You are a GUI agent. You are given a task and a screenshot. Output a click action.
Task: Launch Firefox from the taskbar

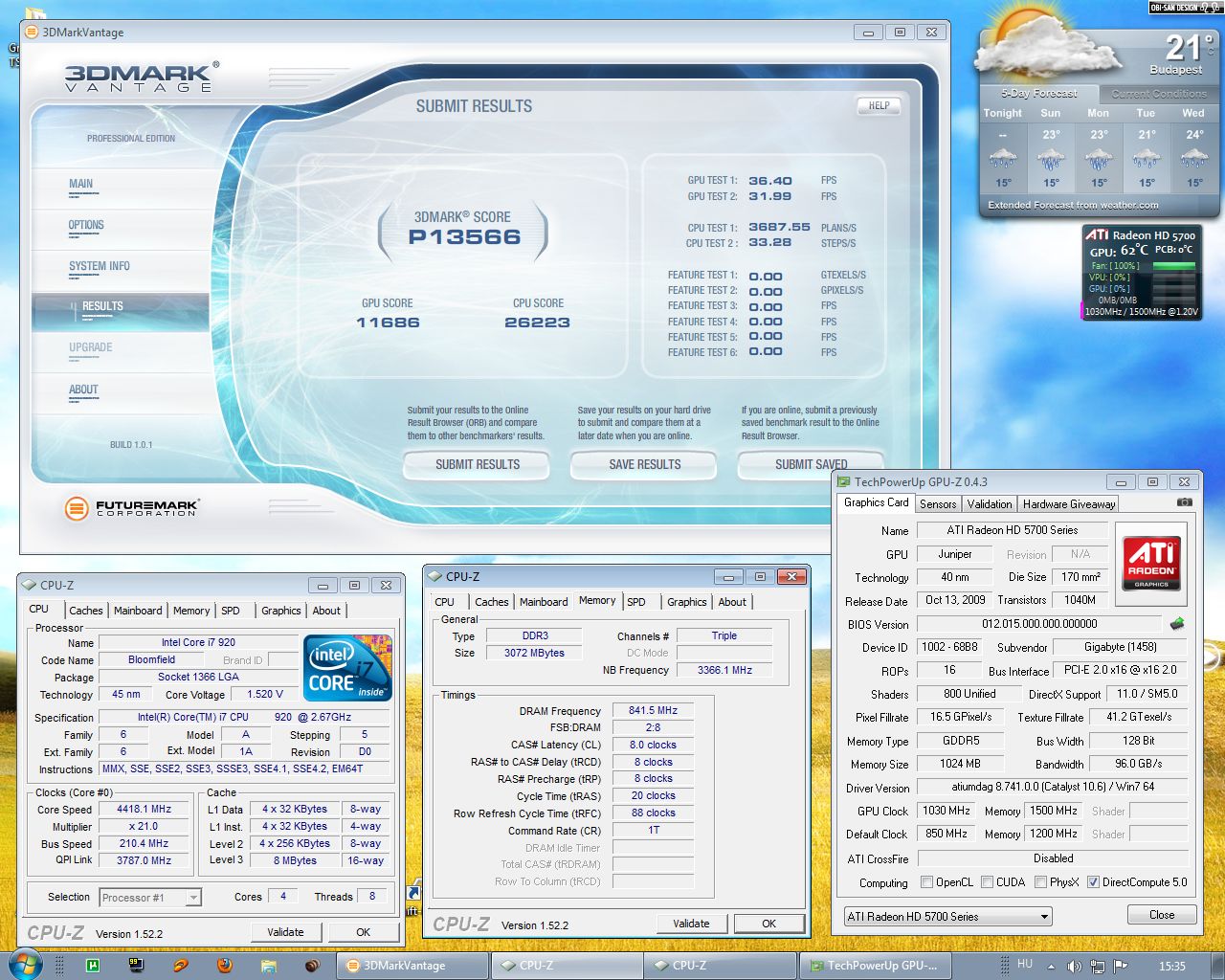click(224, 966)
